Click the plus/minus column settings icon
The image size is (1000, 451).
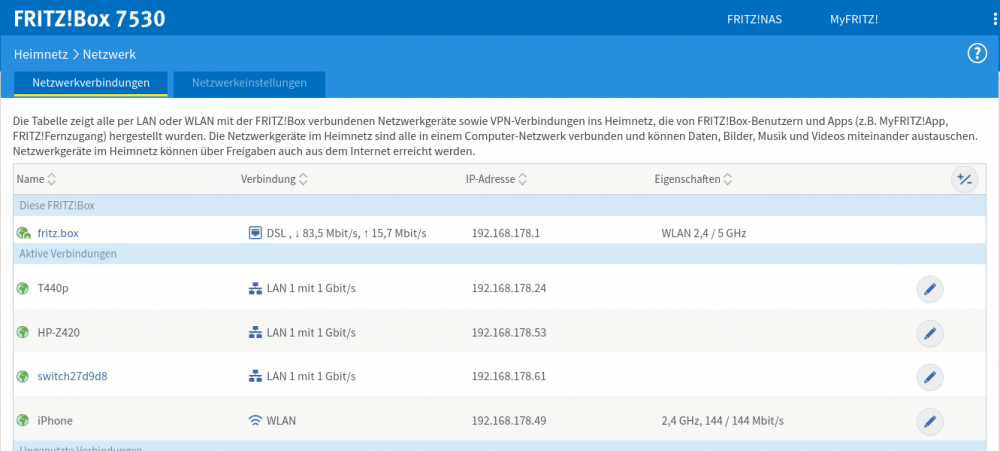pos(964,180)
